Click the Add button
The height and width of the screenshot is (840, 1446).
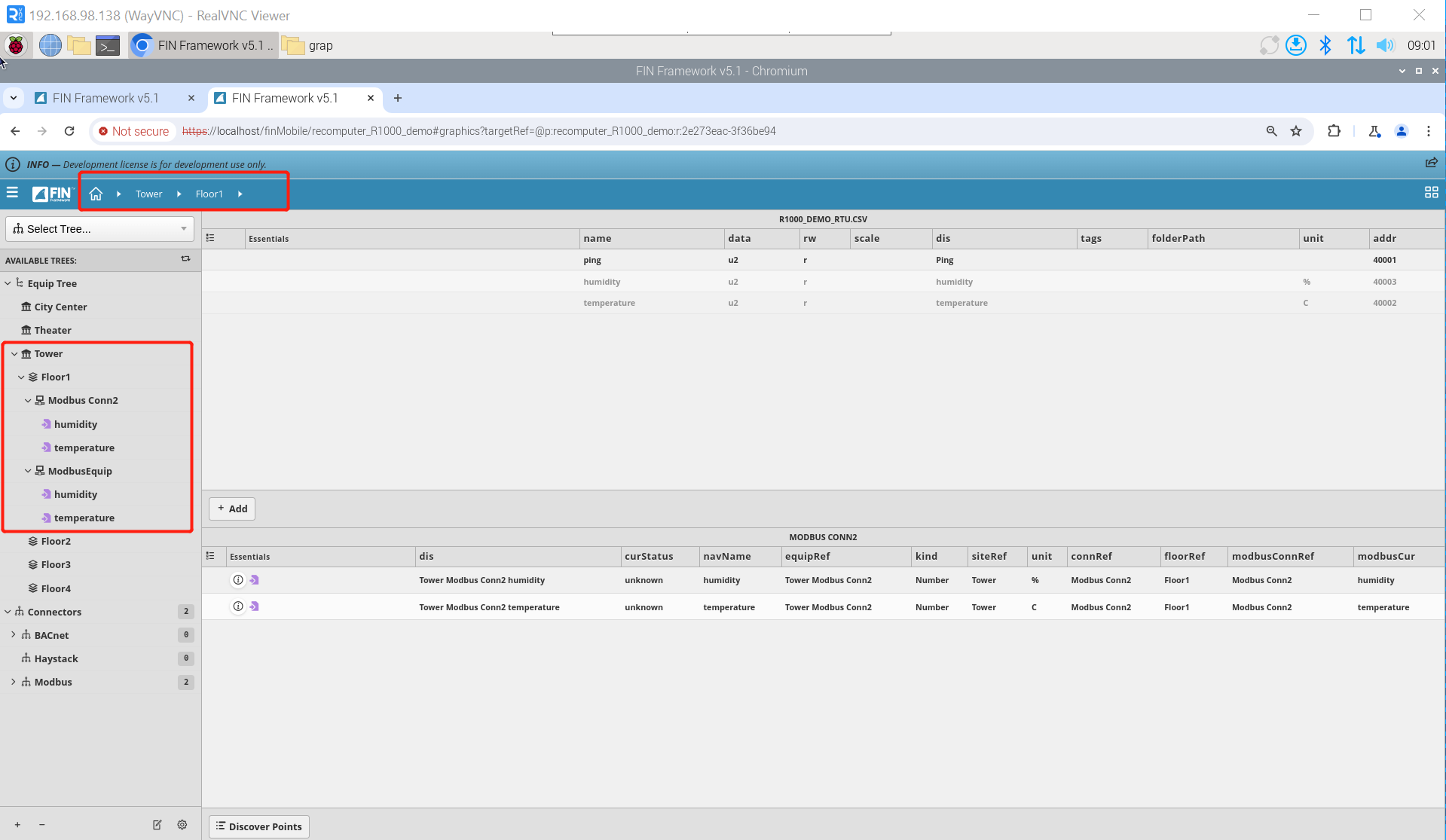coord(232,509)
